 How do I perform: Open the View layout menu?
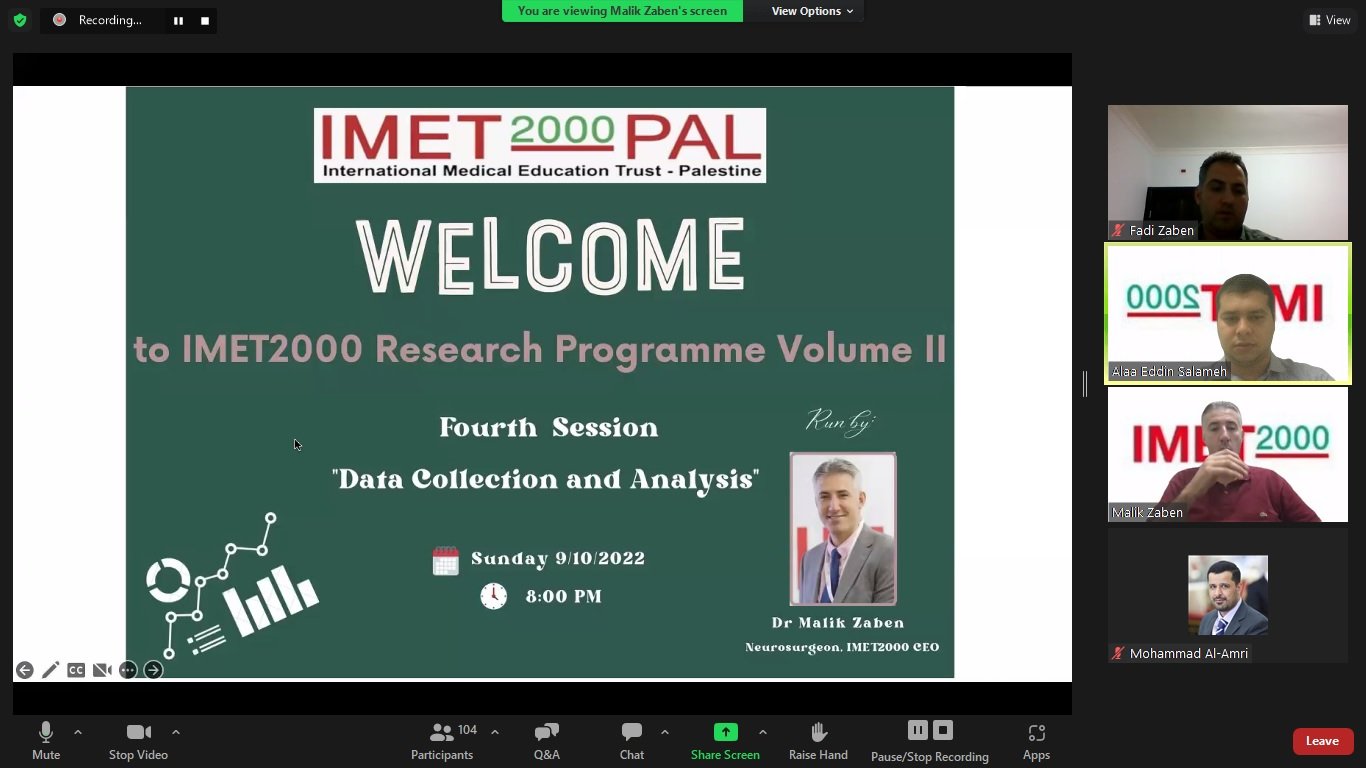click(1329, 20)
